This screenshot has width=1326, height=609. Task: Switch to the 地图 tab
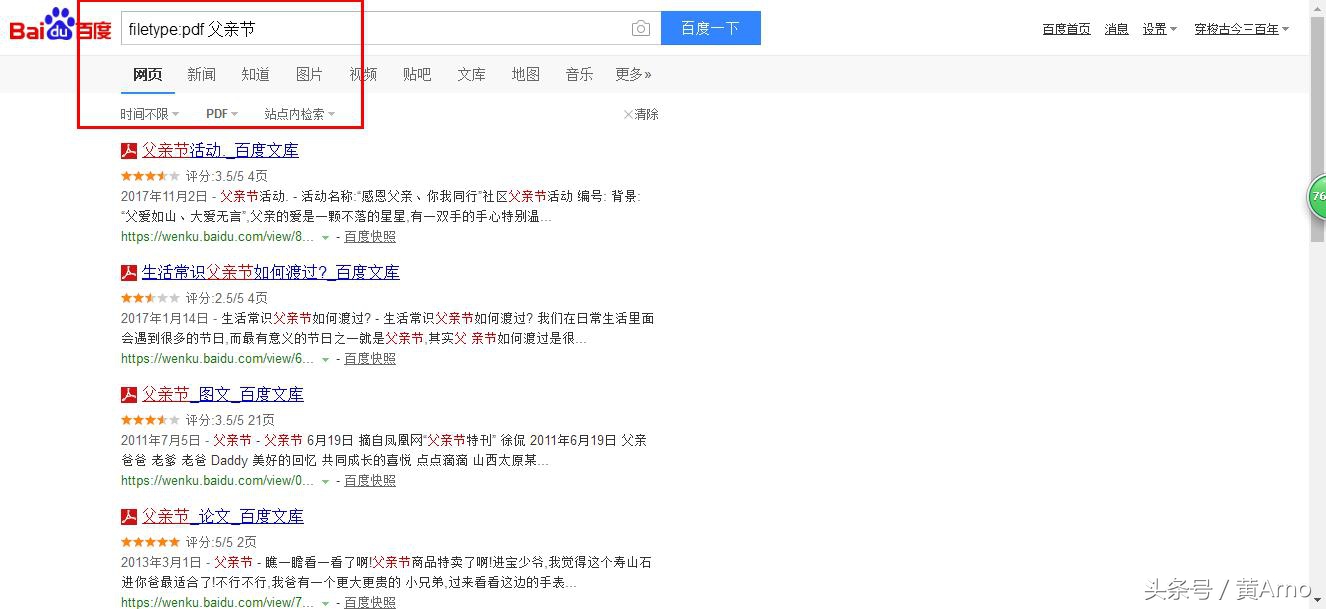coord(525,74)
